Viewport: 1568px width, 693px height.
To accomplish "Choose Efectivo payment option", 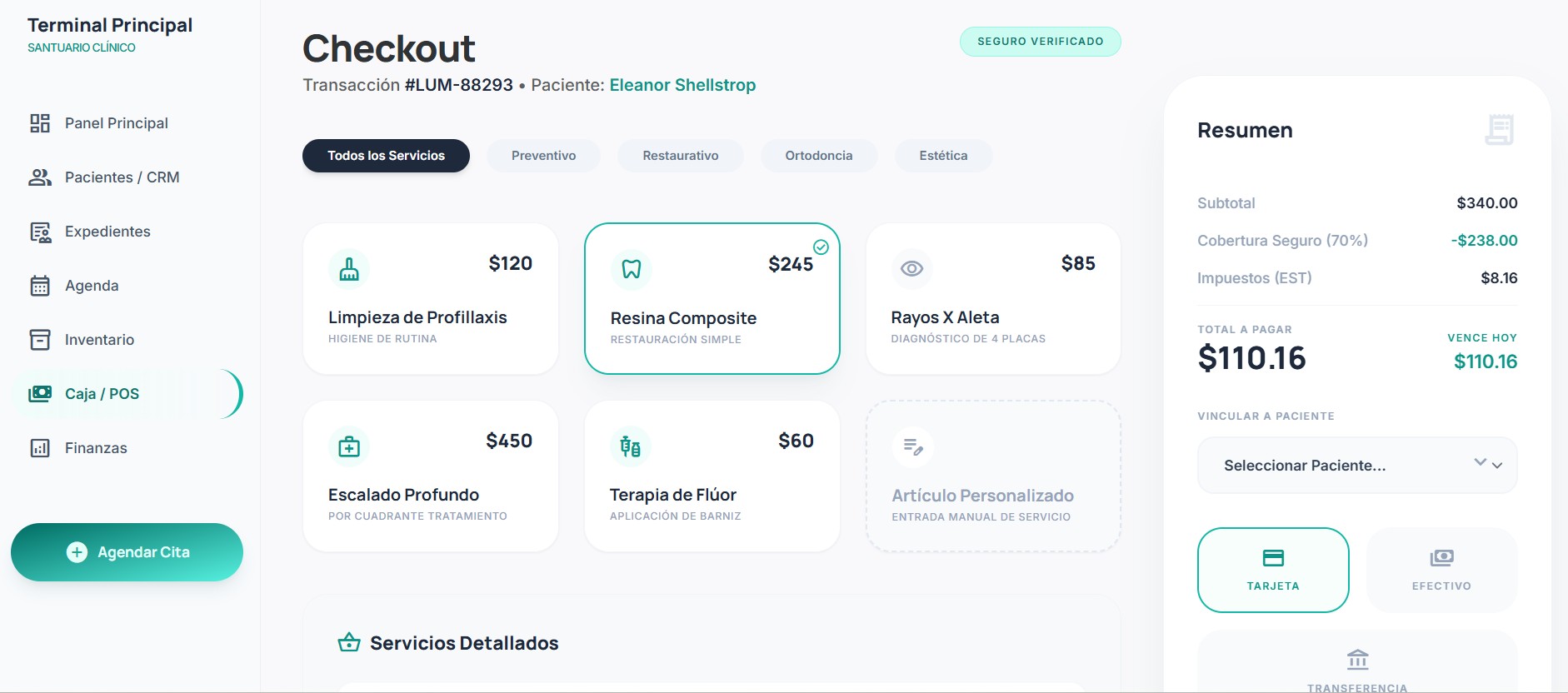I will pos(1441,570).
